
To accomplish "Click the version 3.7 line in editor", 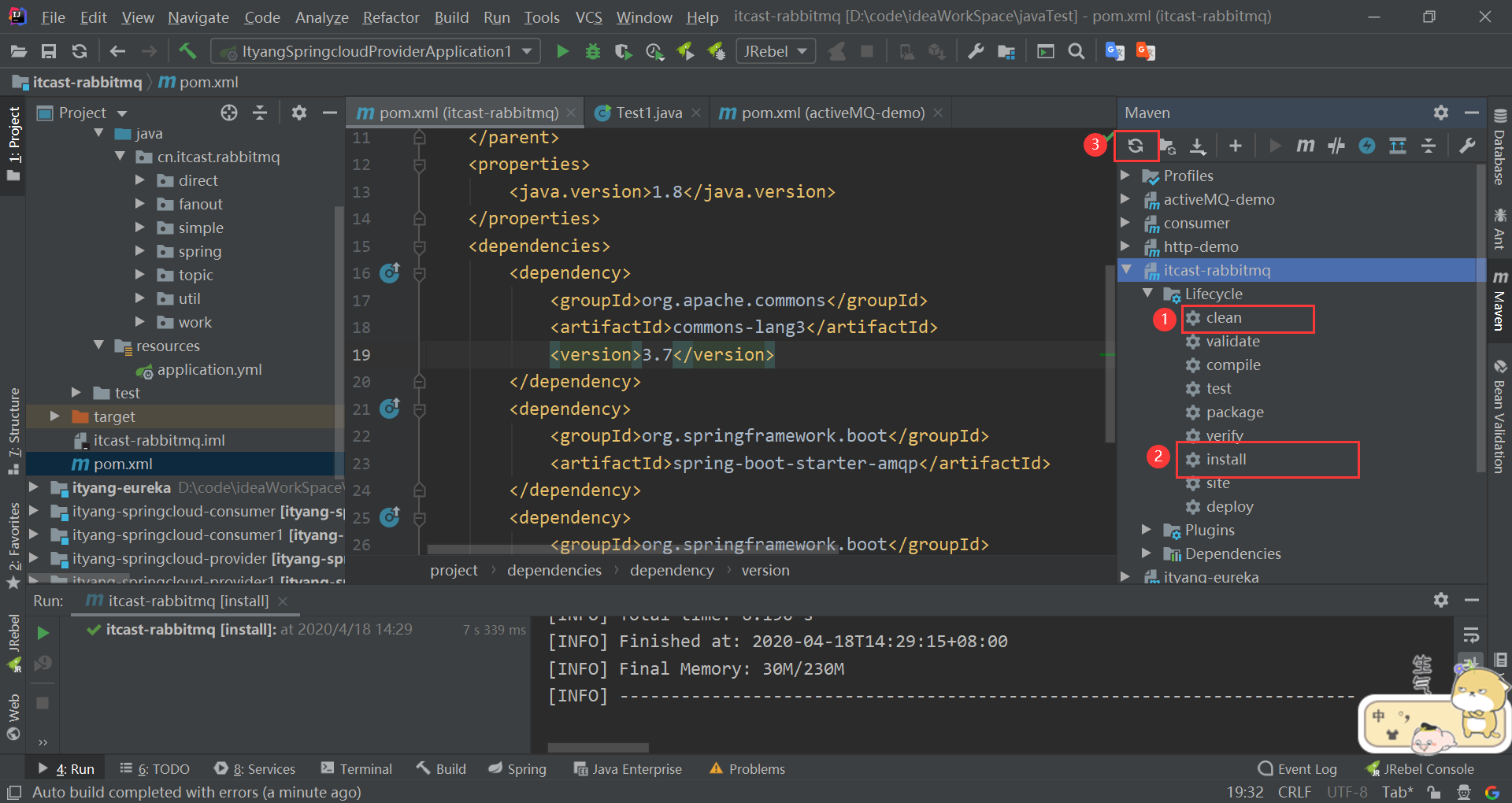I will pos(661,355).
